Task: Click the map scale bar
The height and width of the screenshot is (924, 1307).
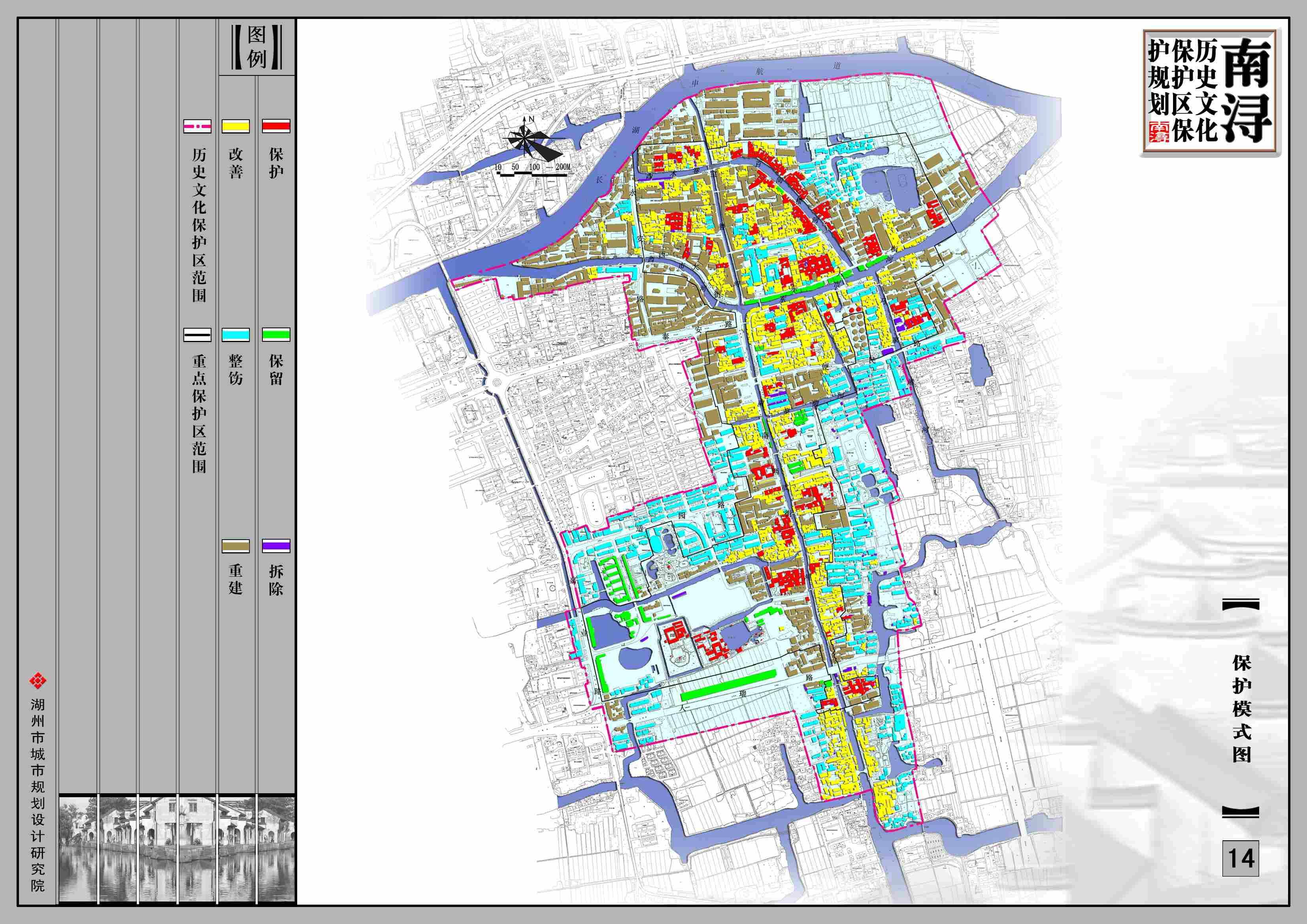Action: pyautogui.click(x=532, y=174)
